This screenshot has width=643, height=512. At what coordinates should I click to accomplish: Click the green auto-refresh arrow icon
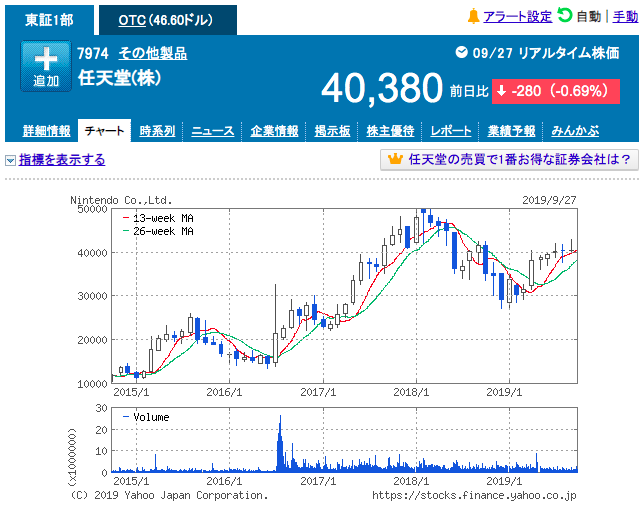coord(565,16)
